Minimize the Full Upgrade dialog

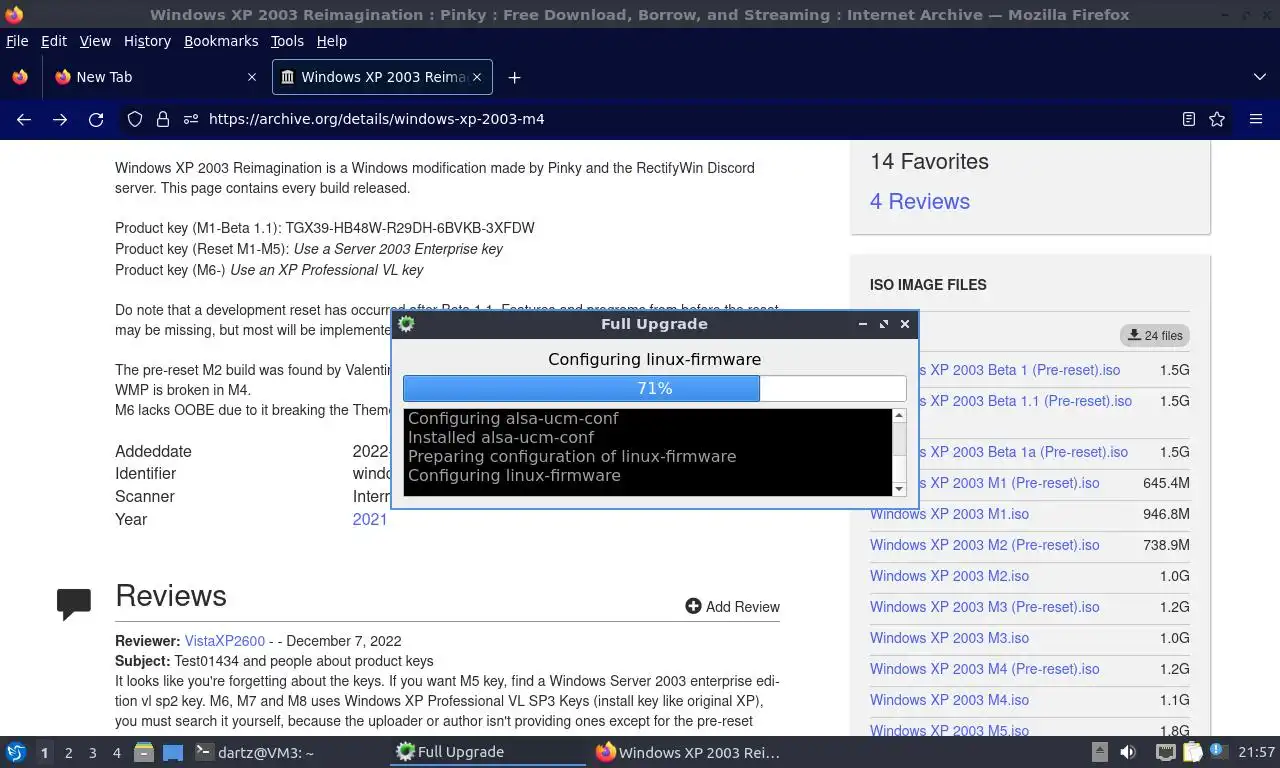coord(863,324)
